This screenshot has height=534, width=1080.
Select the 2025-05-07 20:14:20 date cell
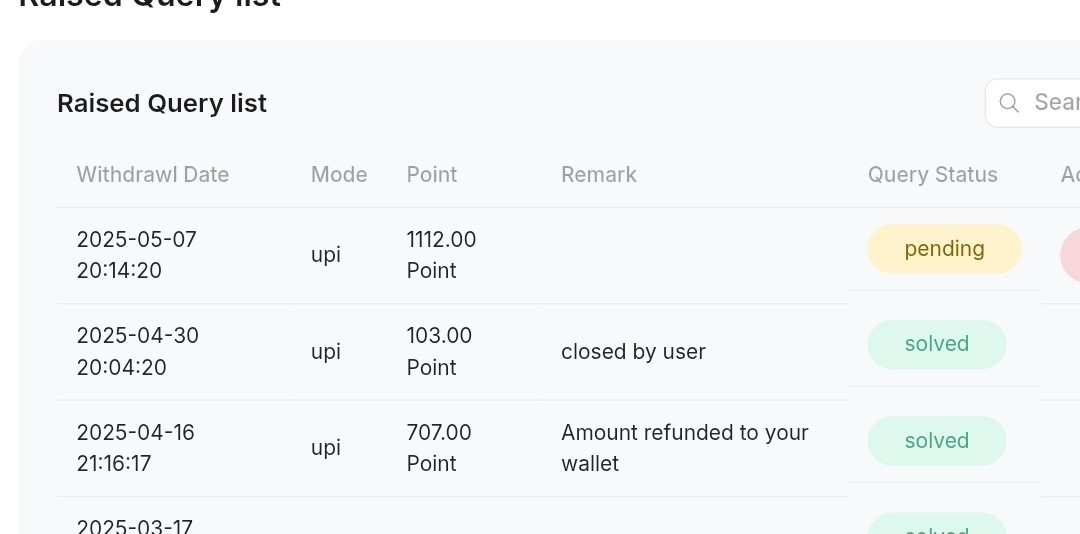[x=136, y=255]
